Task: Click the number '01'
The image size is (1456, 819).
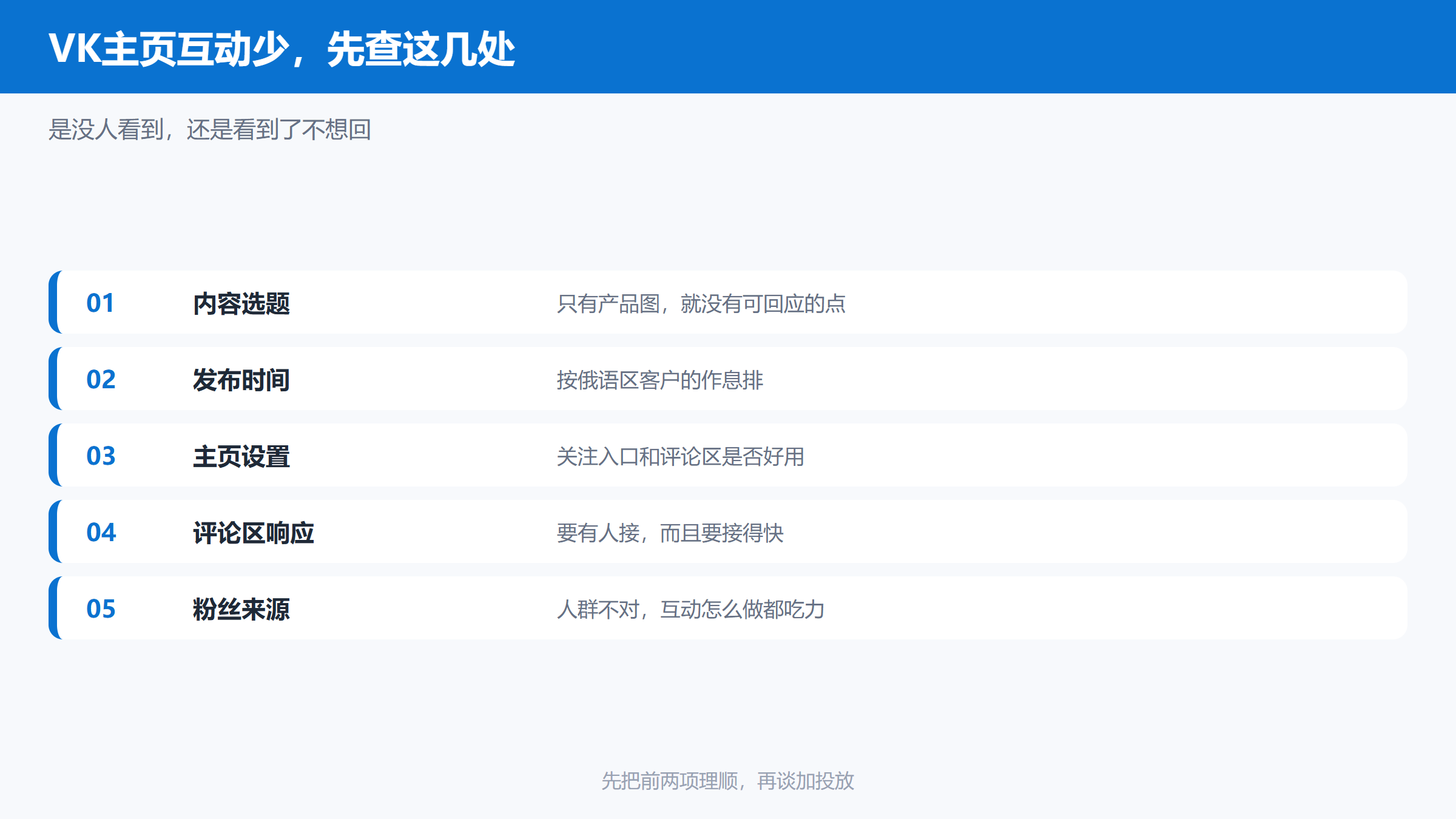Action: (101, 303)
